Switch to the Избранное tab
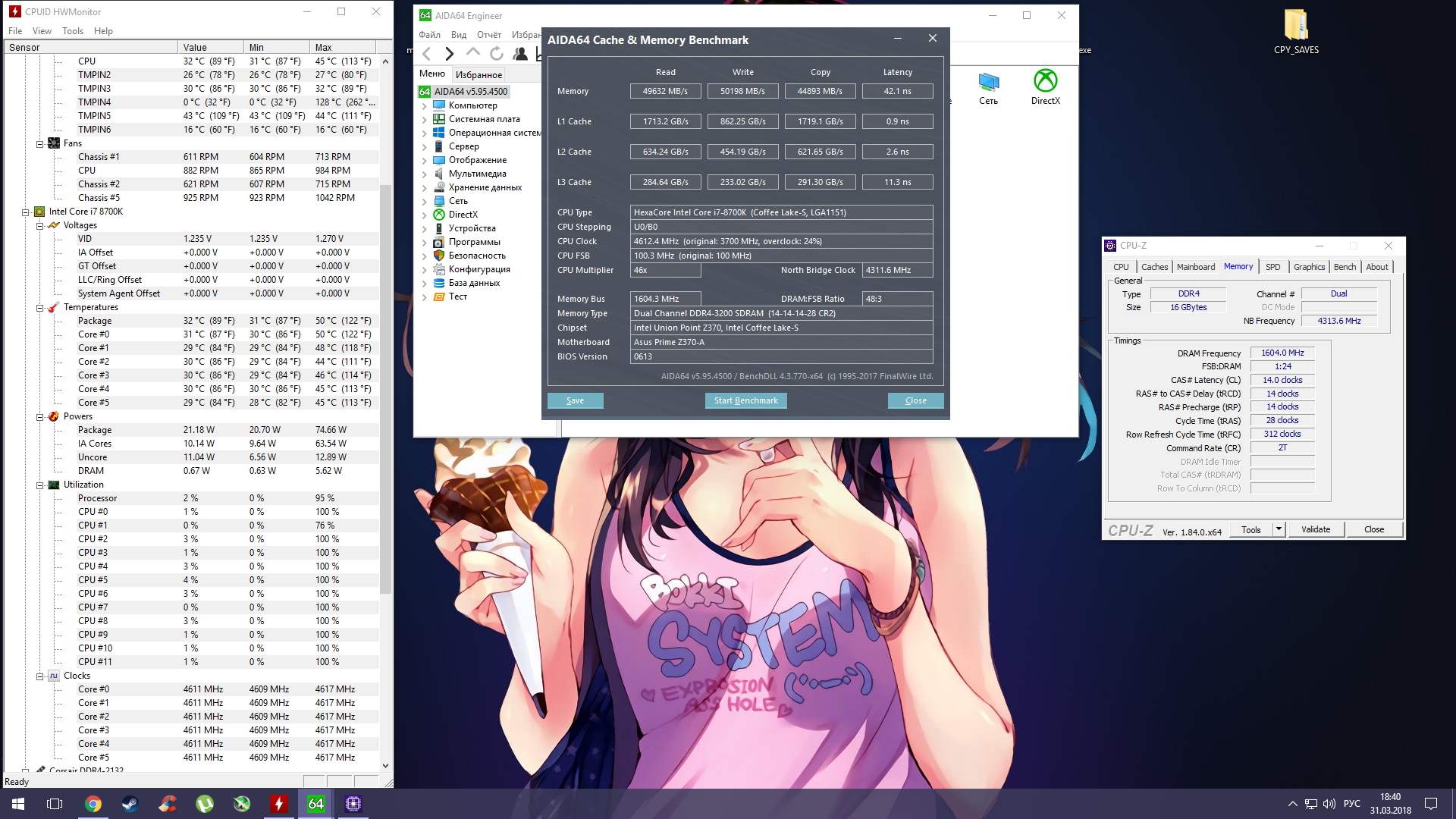 (x=479, y=74)
